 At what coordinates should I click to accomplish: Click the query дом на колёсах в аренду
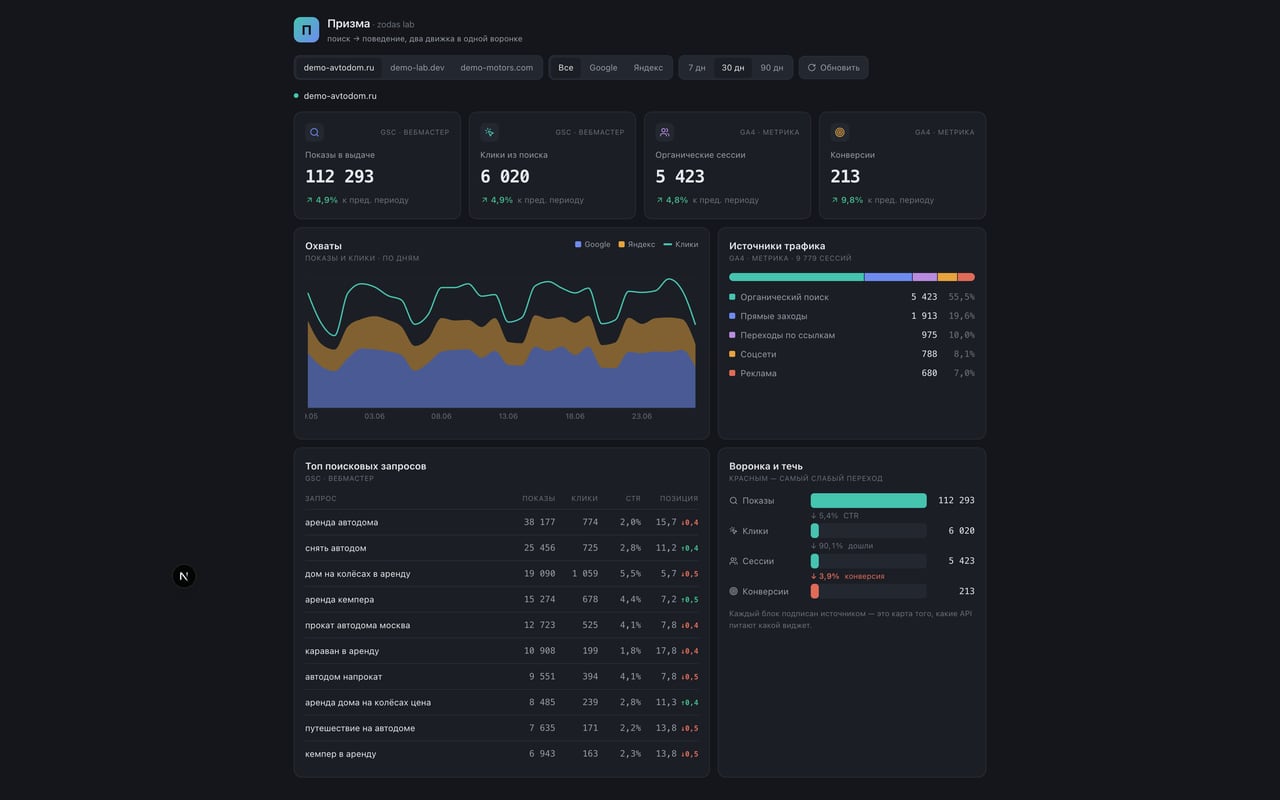point(357,574)
